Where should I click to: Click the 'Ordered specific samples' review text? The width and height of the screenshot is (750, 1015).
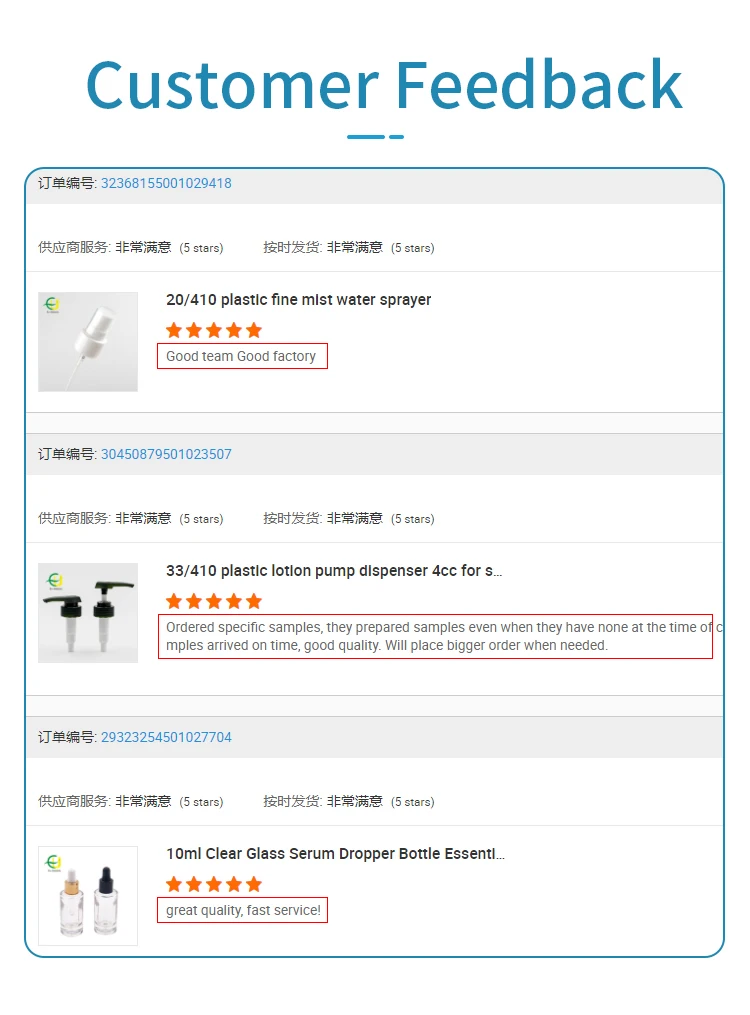[436, 637]
